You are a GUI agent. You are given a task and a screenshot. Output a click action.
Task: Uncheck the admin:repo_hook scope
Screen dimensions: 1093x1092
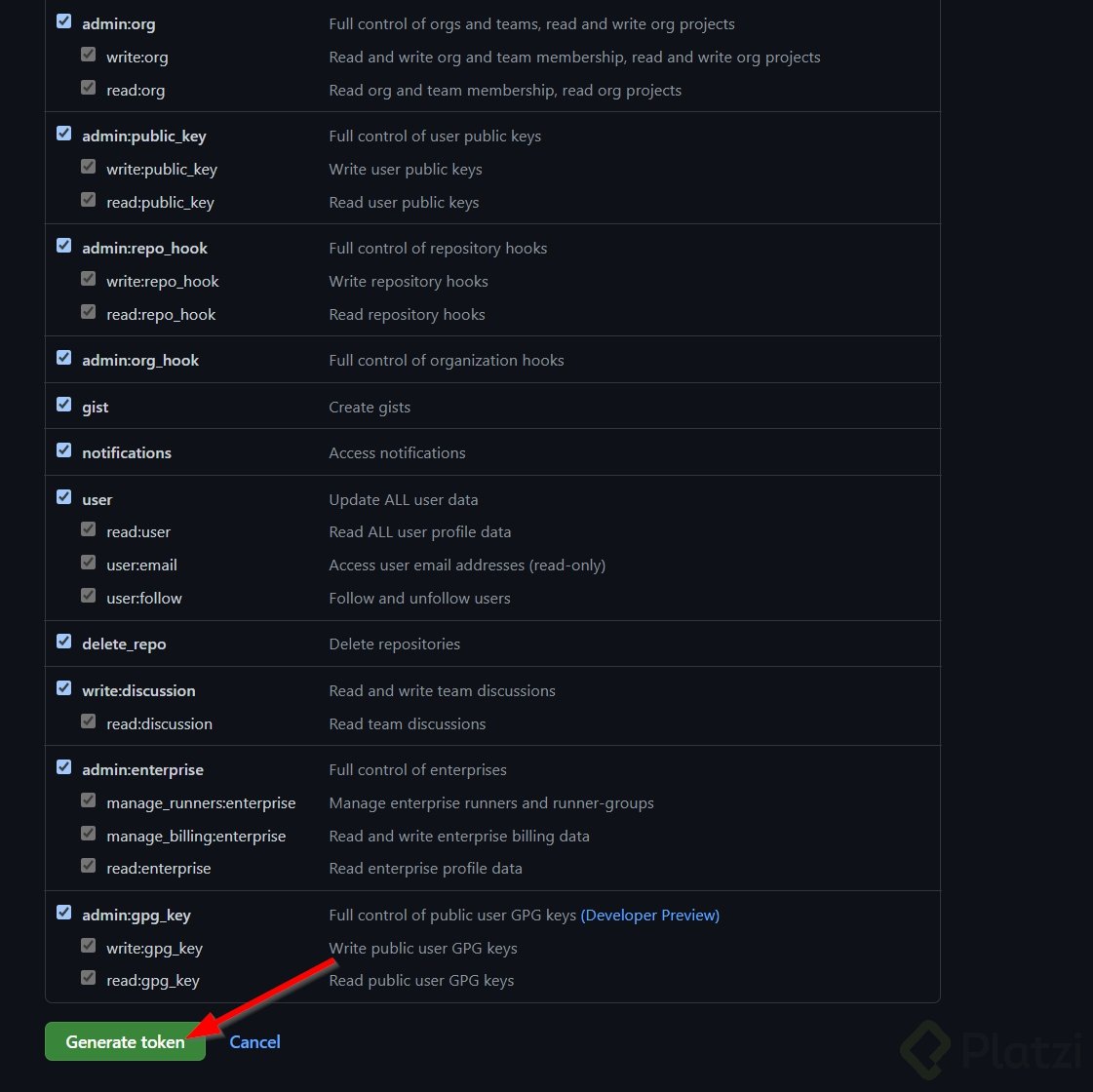coord(64,246)
